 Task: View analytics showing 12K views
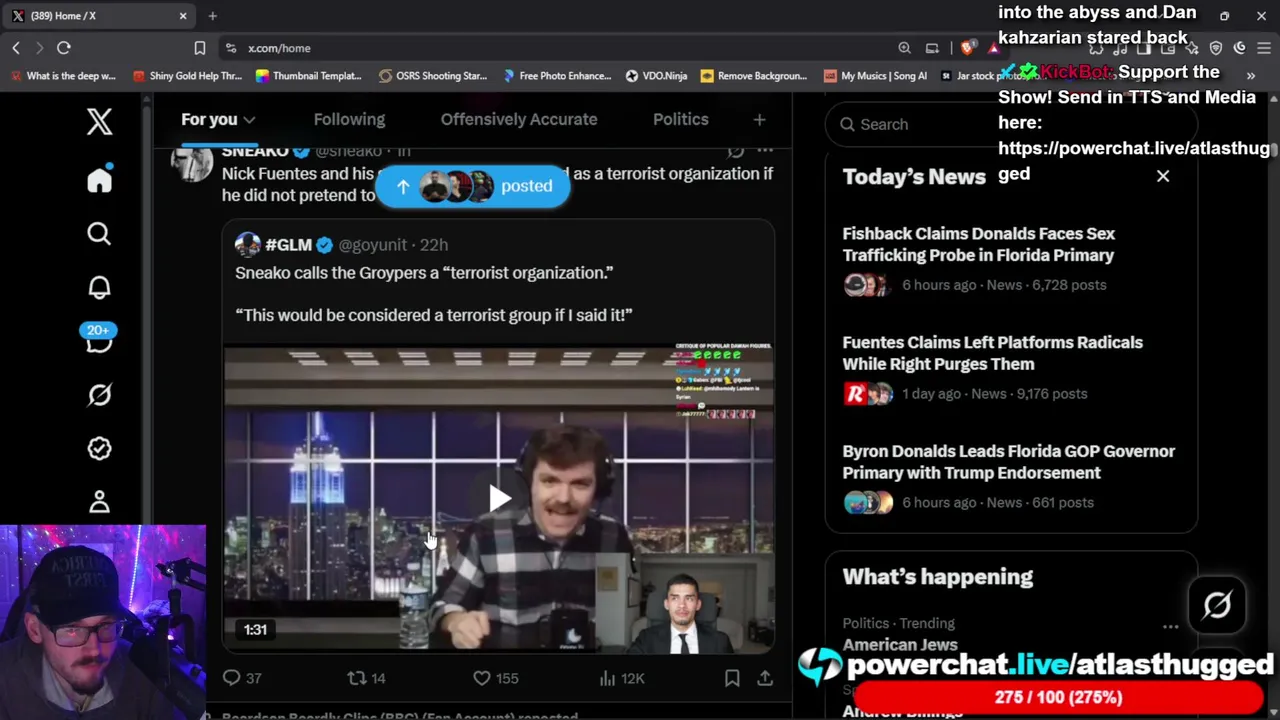click(621, 678)
